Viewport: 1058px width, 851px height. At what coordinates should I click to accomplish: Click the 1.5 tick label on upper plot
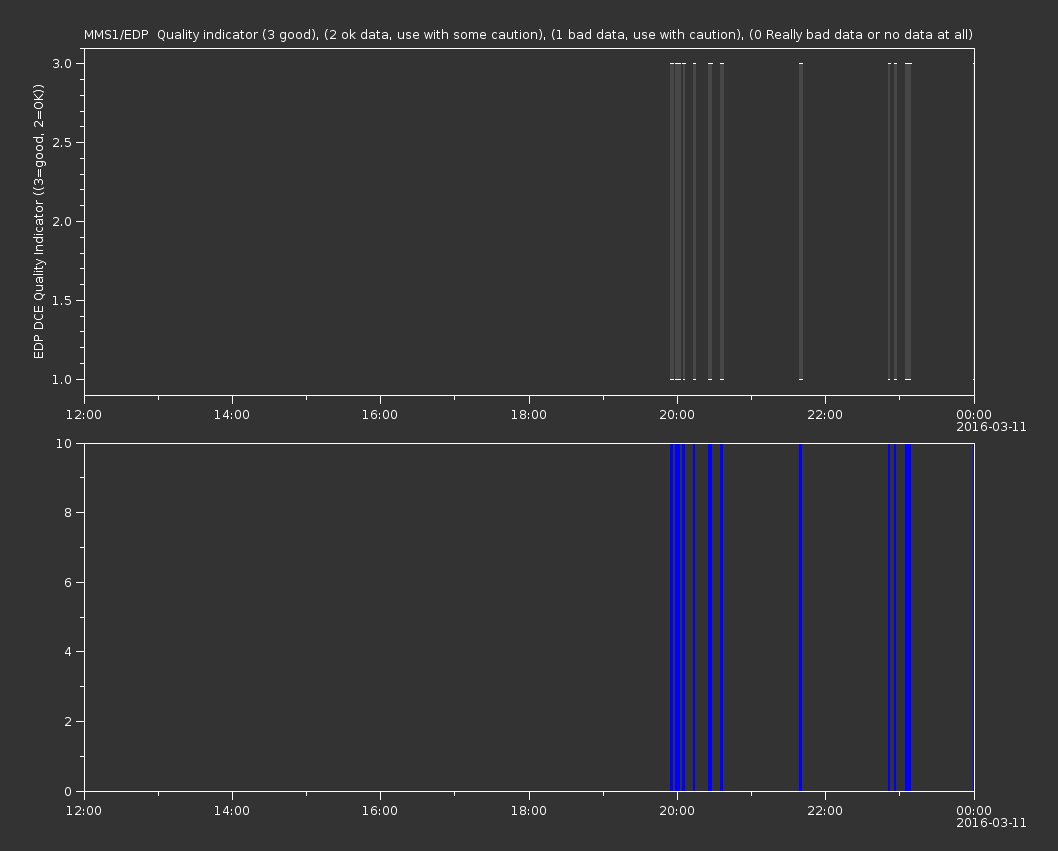coord(62,300)
